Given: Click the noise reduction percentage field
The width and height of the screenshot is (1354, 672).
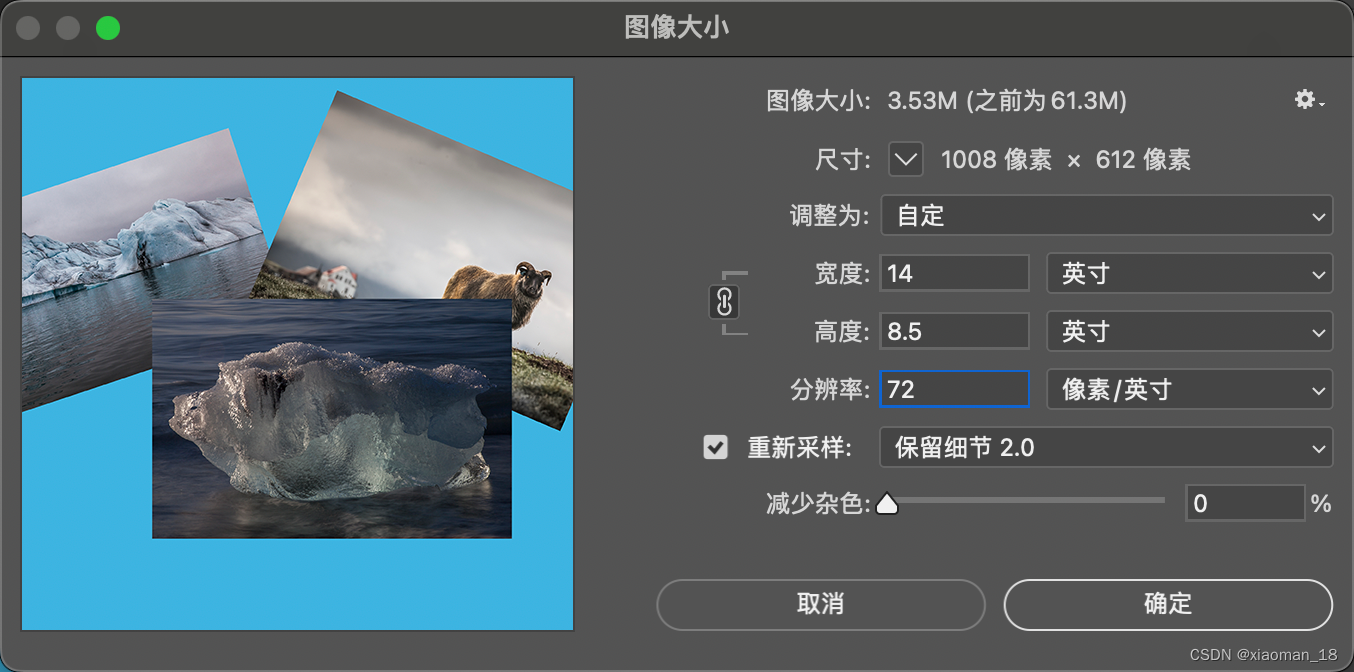Looking at the screenshot, I should click(x=1245, y=503).
